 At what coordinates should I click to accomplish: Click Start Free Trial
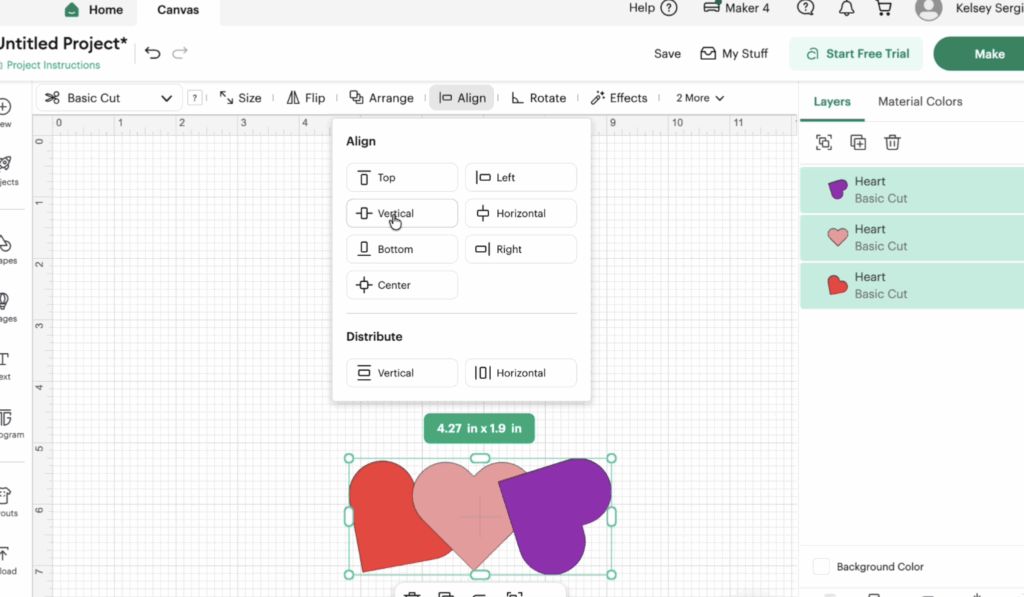[856, 54]
